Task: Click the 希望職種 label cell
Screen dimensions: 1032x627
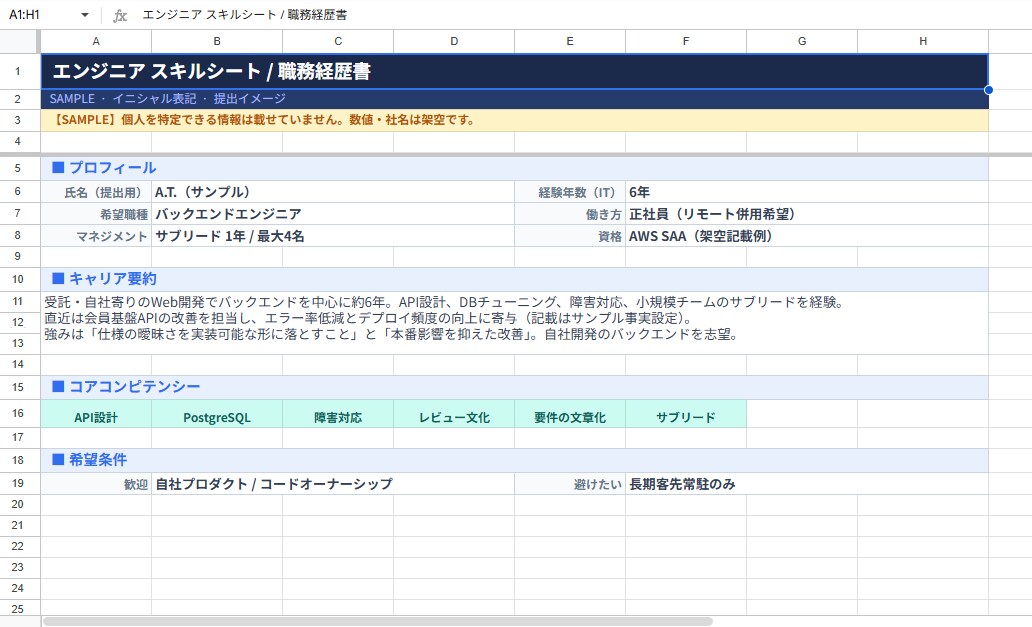Action: (x=96, y=214)
